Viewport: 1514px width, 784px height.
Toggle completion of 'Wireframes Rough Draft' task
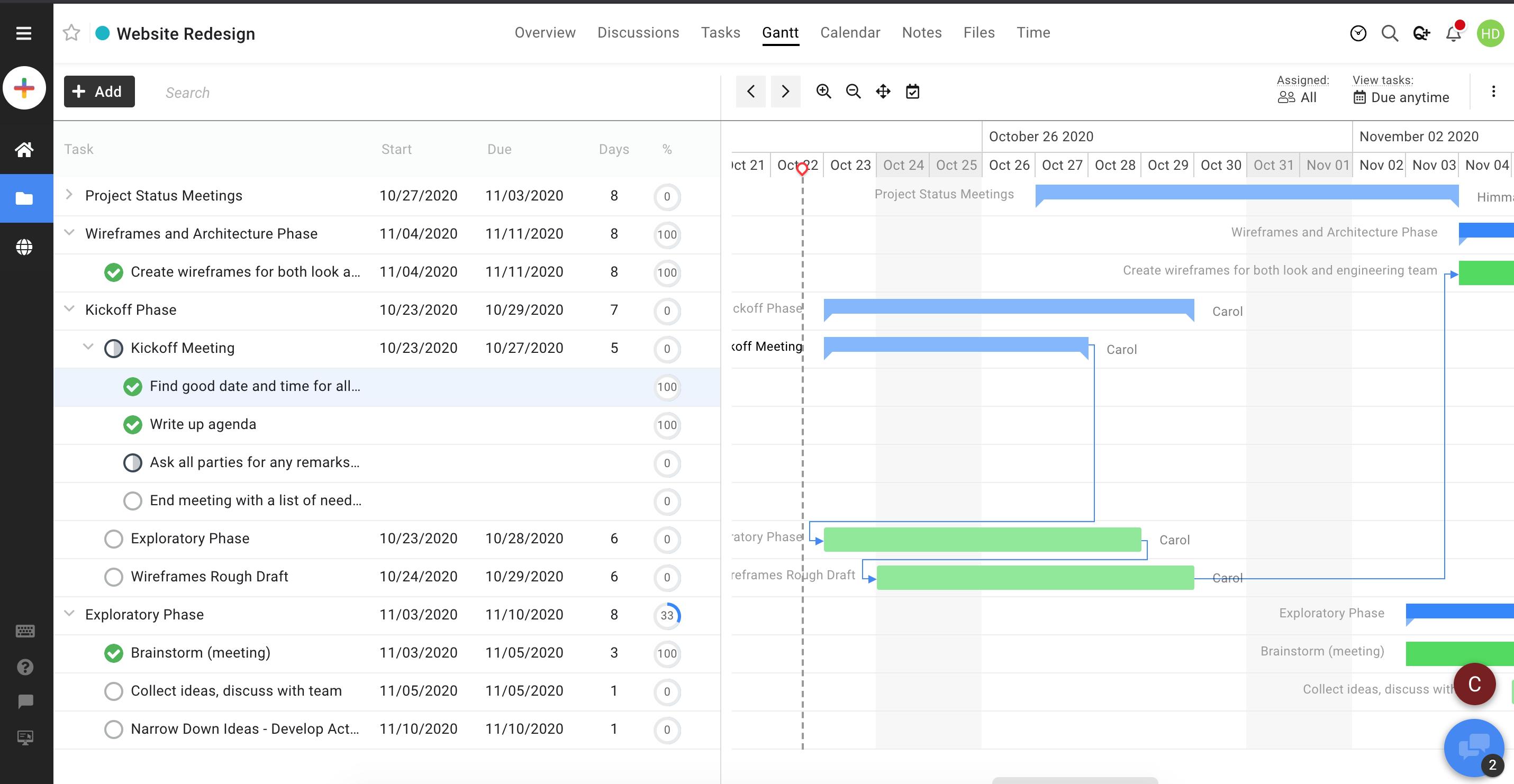113,577
